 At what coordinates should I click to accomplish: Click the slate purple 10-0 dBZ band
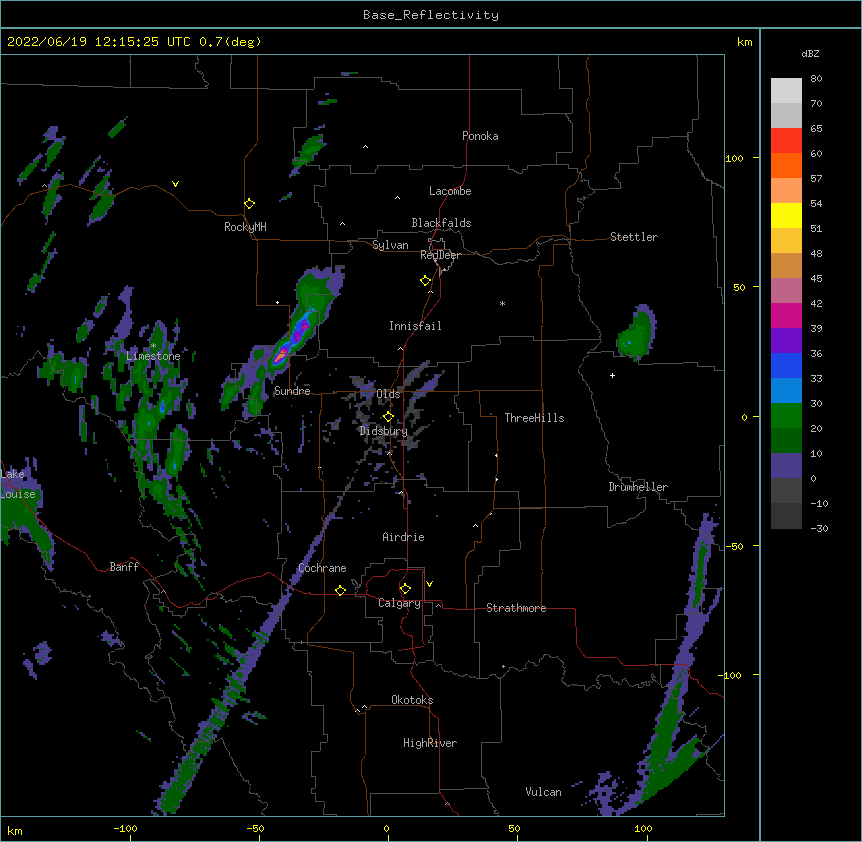click(x=786, y=466)
